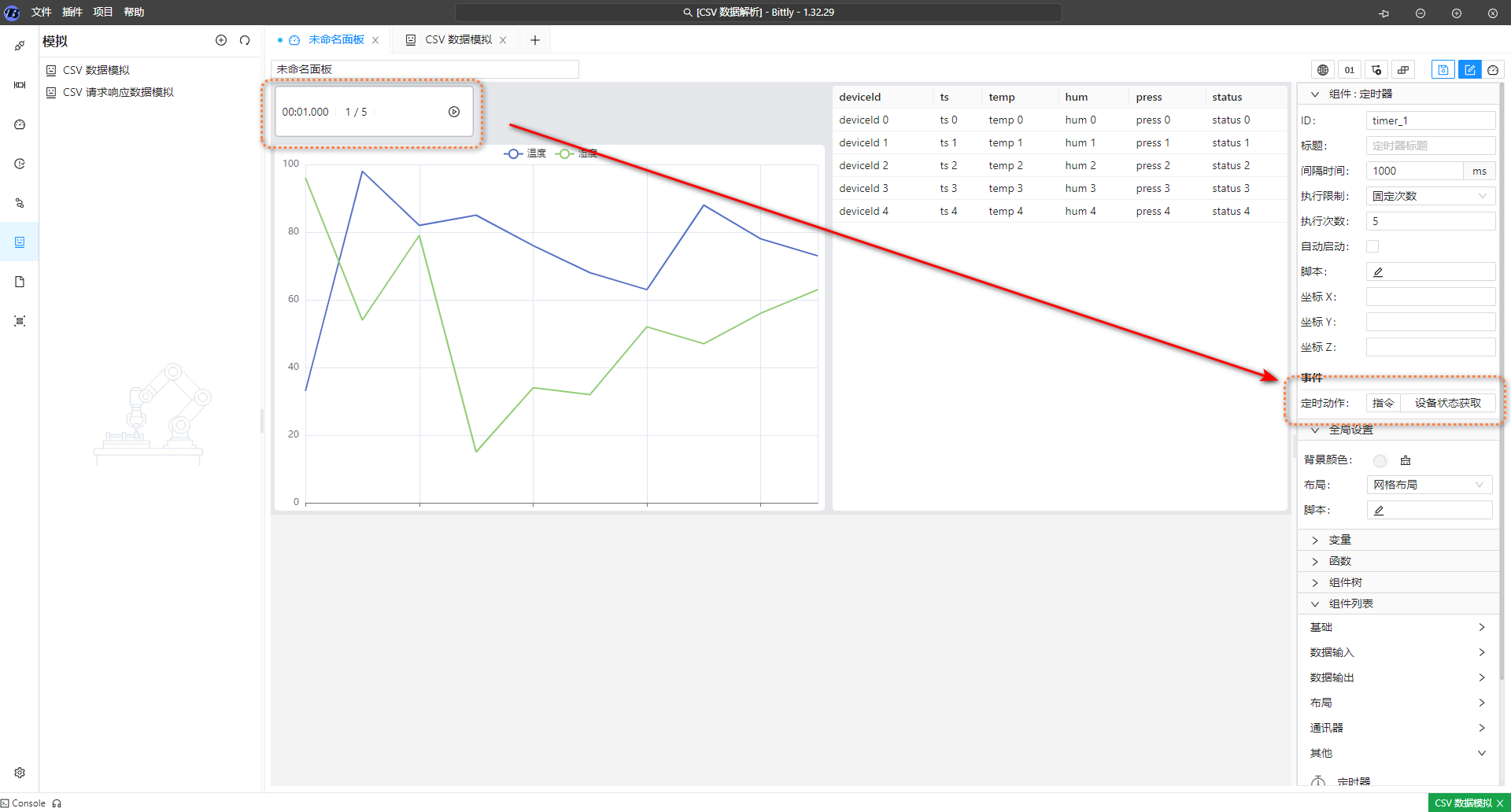
Task: Switch to dashboard gauge view mode
Action: pos(1493,70)
